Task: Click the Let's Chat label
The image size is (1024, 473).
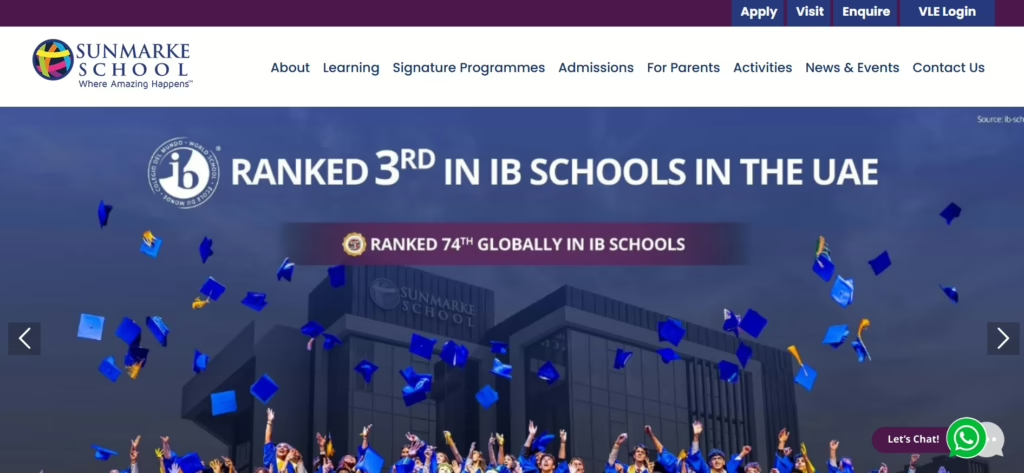Action: (912, 439)
